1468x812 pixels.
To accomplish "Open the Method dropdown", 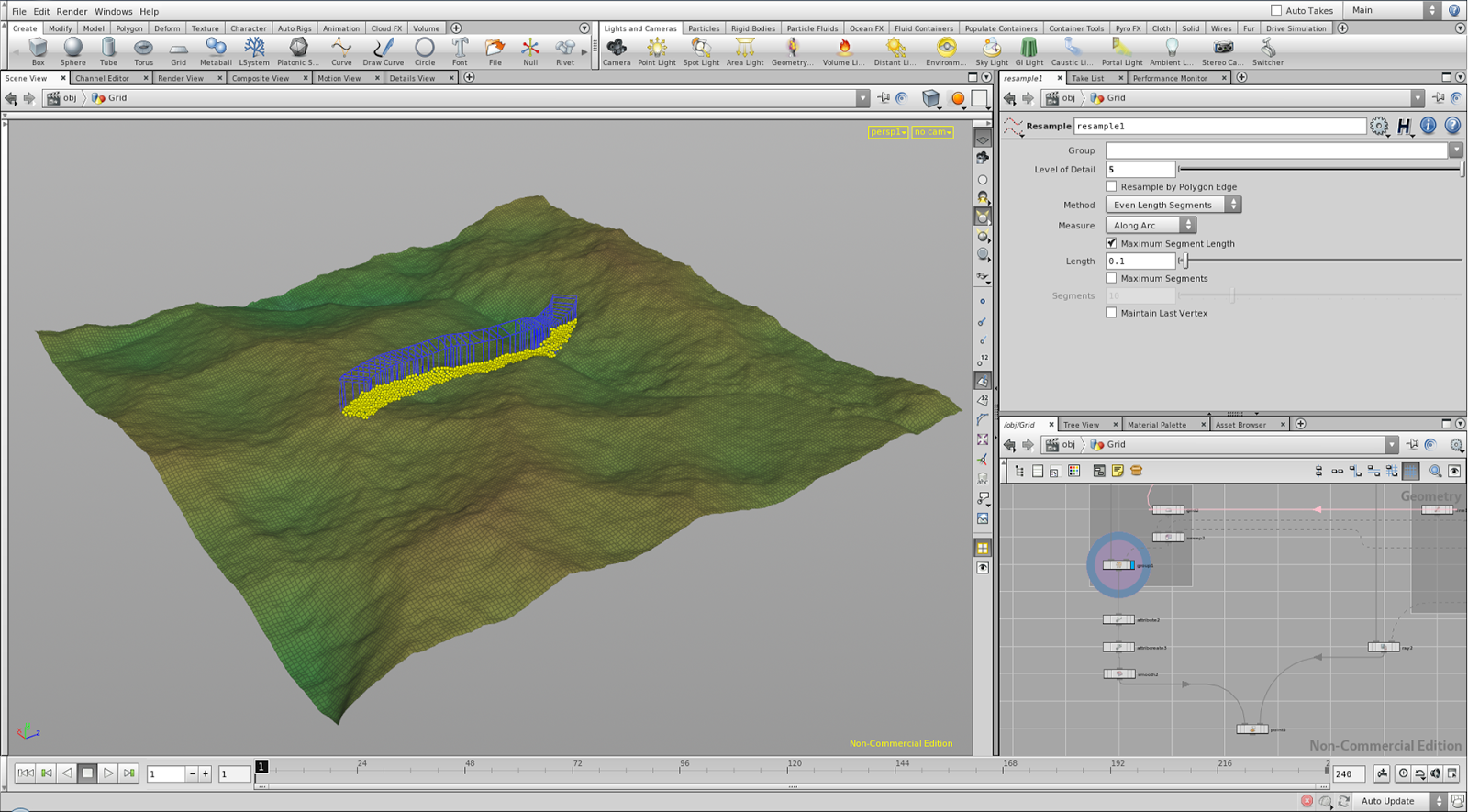I will [1172, 205].
